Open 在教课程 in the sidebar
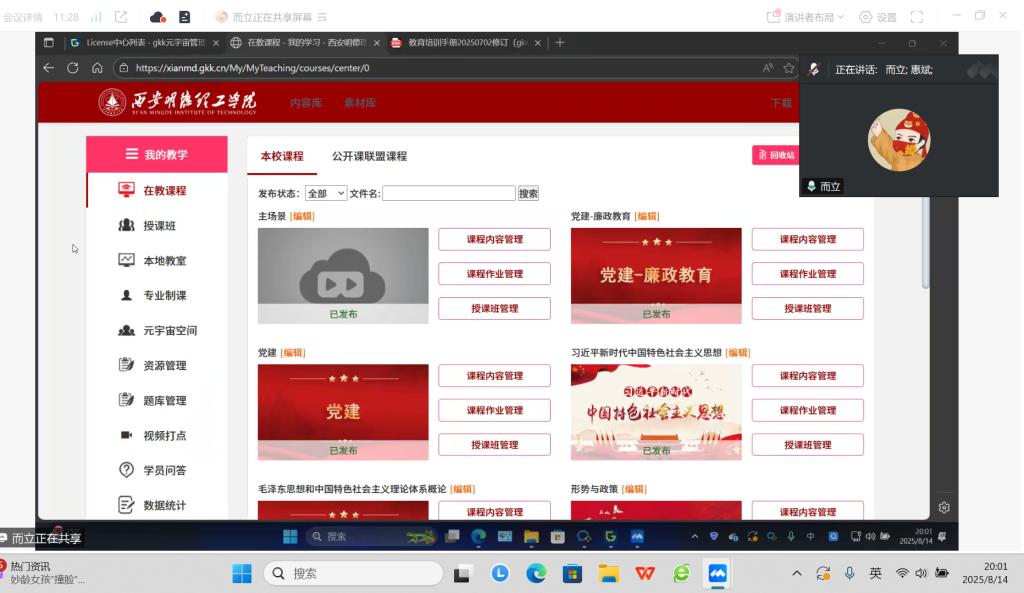 [x=164, y=190]
